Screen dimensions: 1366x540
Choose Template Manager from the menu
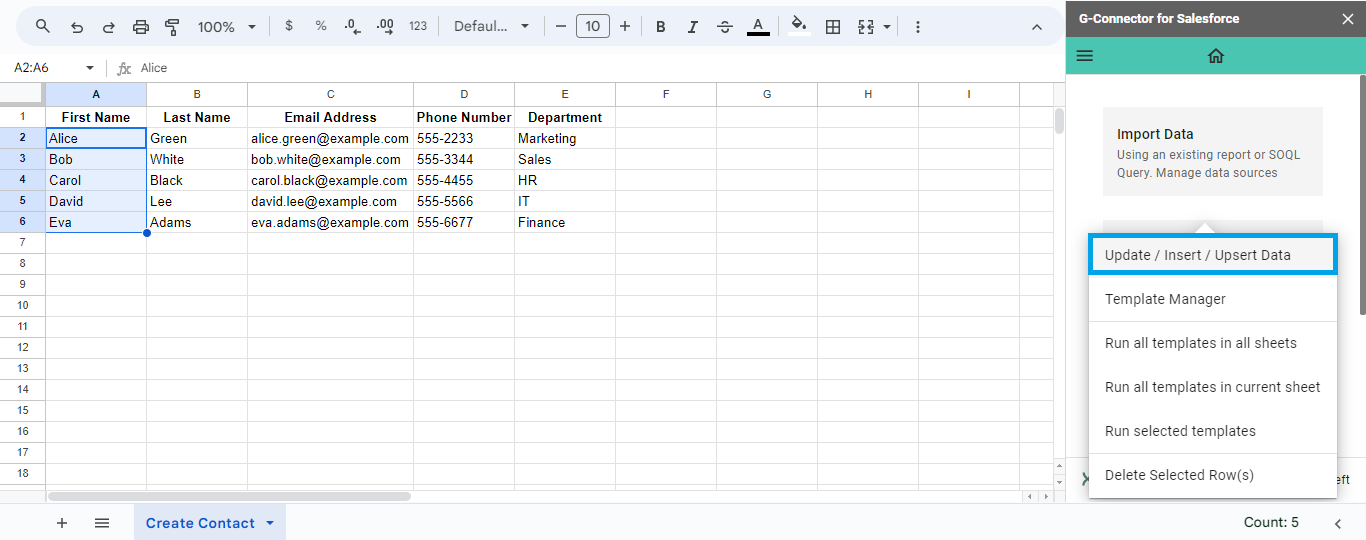[x=1165, y=299]
